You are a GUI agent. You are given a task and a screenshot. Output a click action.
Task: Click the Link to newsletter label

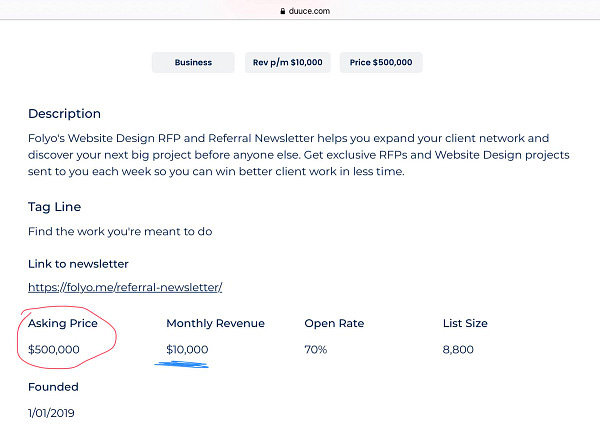[78, 264]
